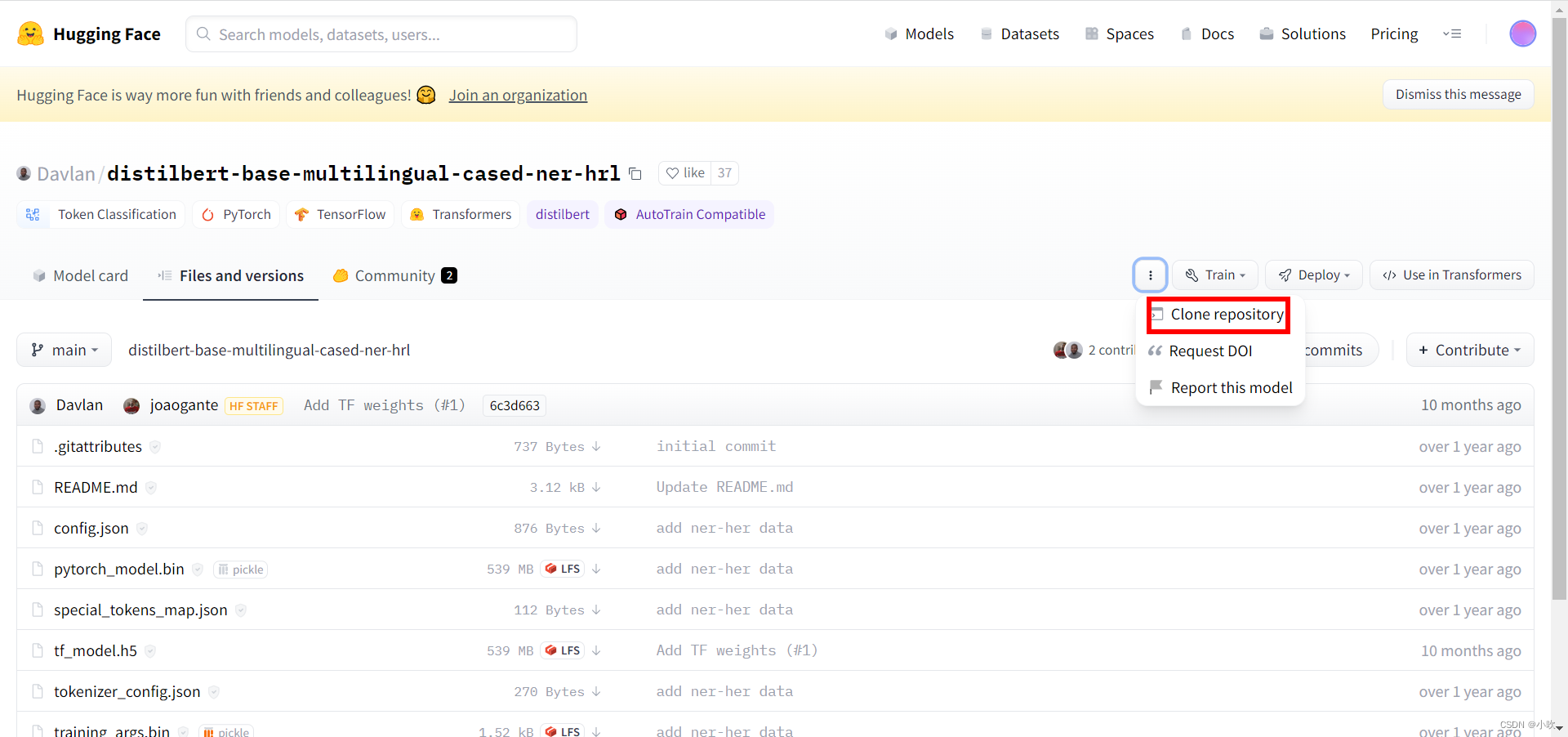The height and width of the screenshot is (737, 1568).
Task: Click safety check icon next to .gitattributes
Action: click(155, 446)
